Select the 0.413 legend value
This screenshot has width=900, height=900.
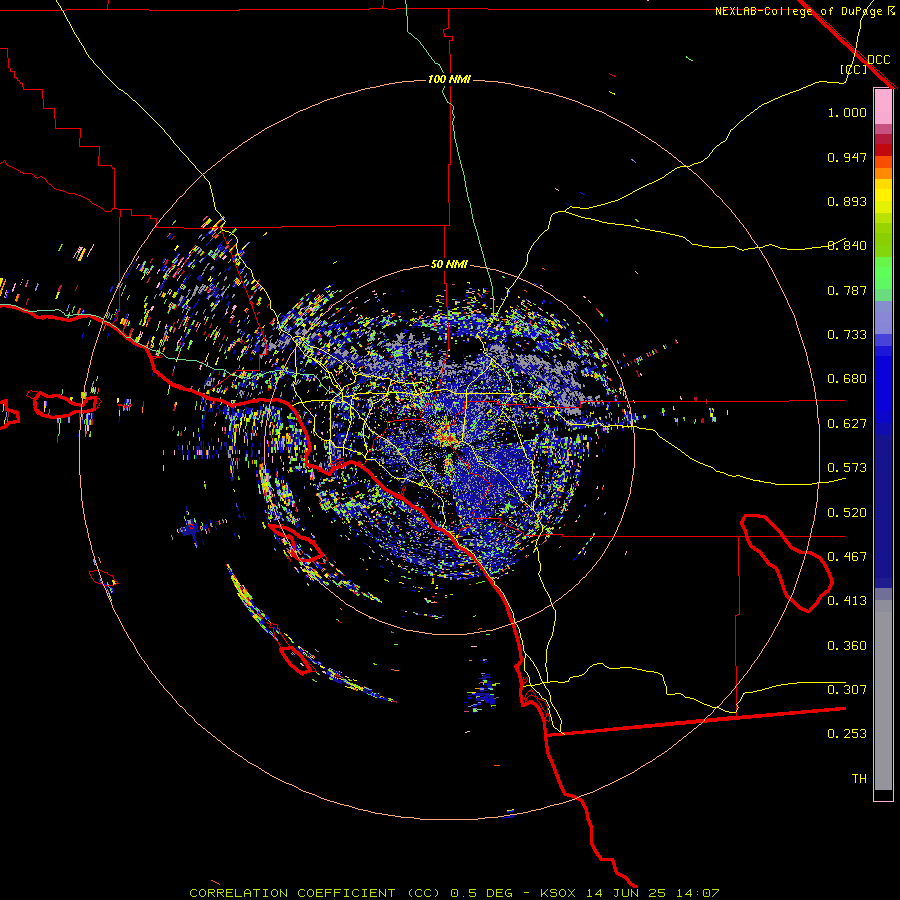coord(847,601)
